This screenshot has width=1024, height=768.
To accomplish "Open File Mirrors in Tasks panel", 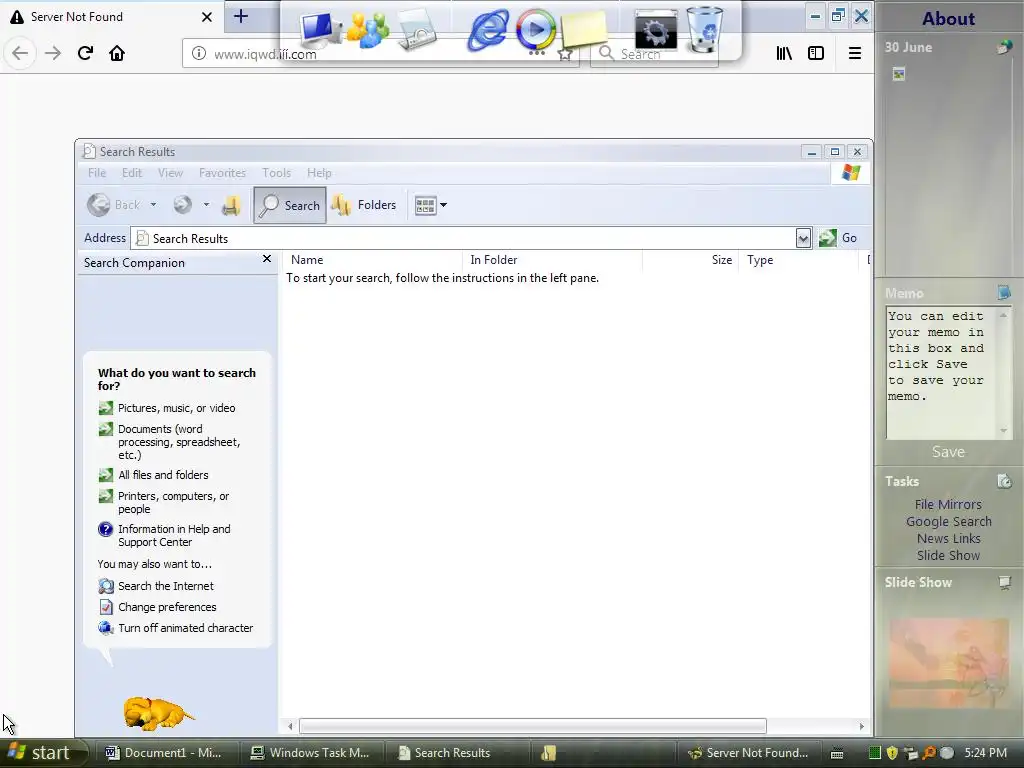I will [948, 504].
